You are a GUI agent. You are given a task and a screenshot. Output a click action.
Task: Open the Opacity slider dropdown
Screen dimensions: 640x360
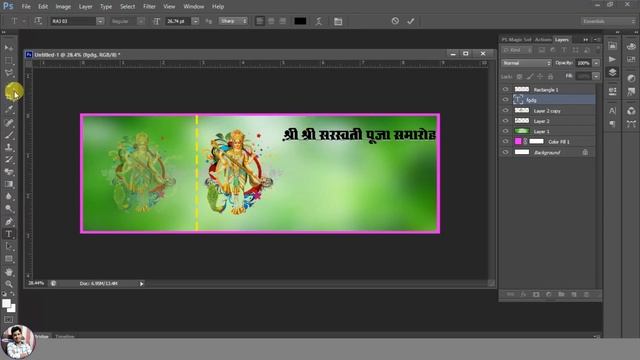point(596,63)
